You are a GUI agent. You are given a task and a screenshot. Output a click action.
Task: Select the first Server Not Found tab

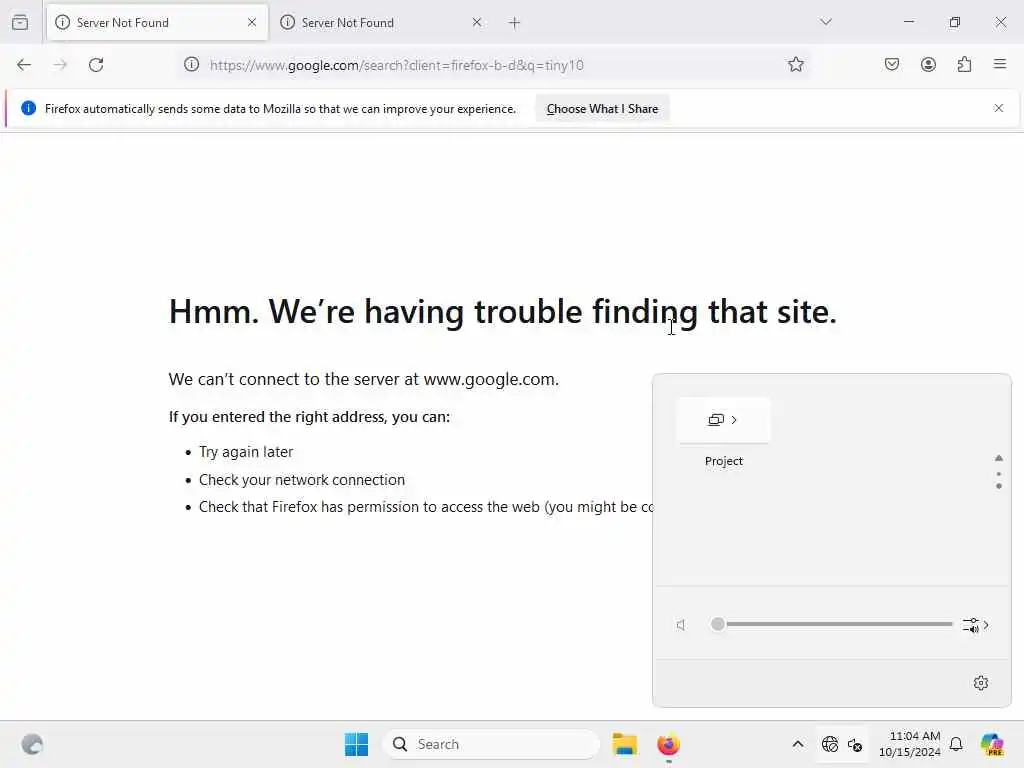(157, 22)
